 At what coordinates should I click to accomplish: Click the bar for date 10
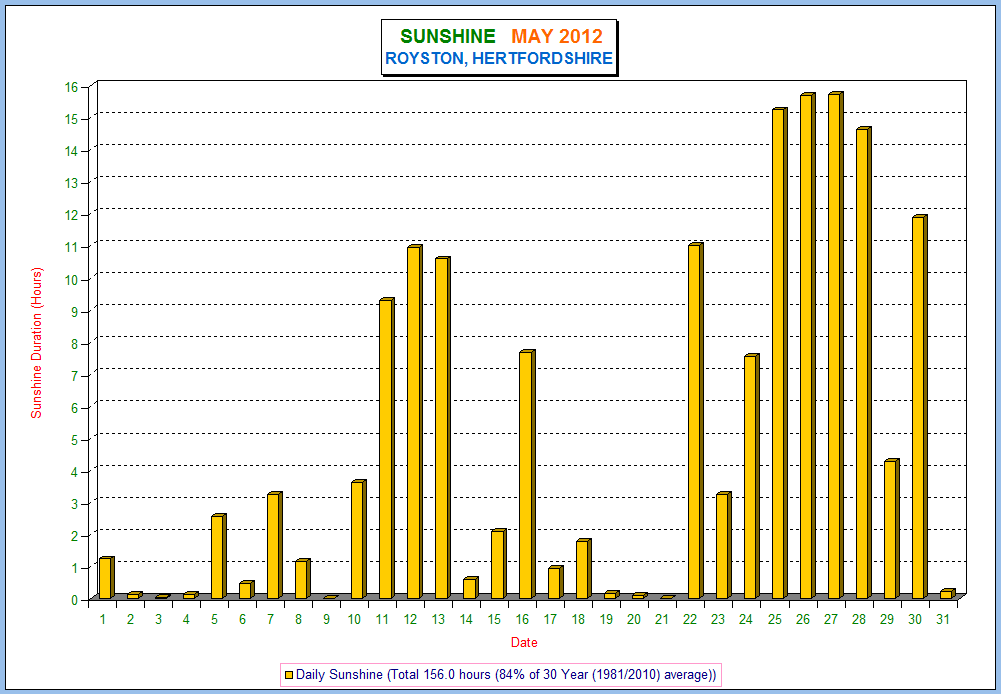pyautogui.click(x=359, y=539)
